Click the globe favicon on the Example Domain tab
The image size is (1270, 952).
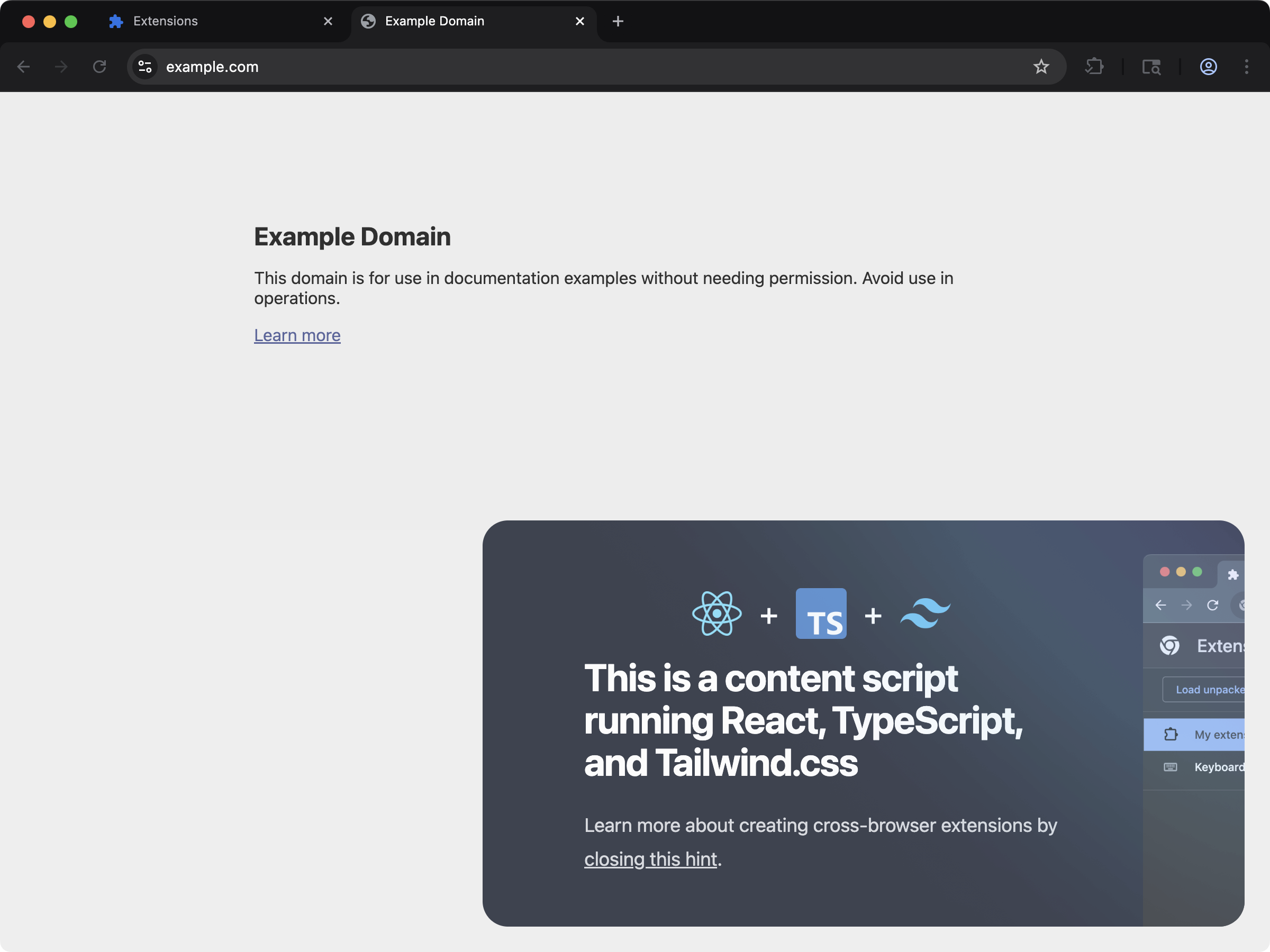[x=368, y=21]
